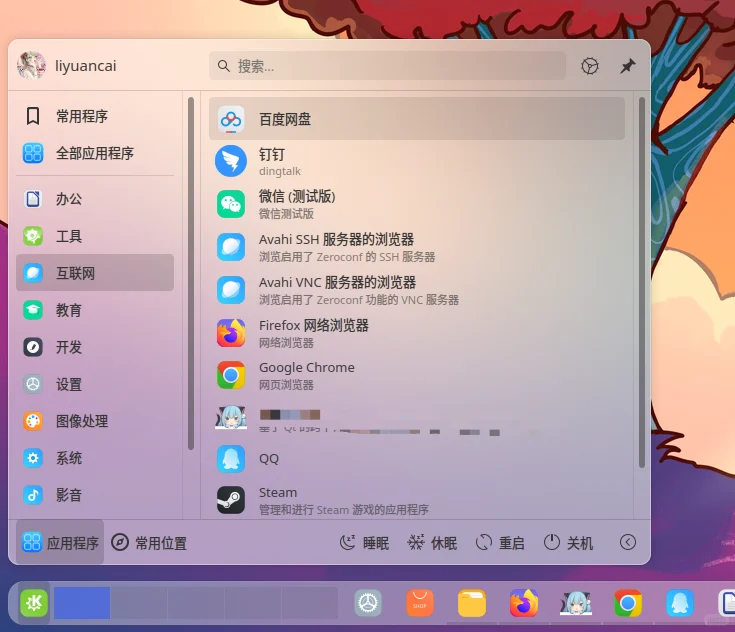Switch to 常用位置 places tab

[149, 542]
